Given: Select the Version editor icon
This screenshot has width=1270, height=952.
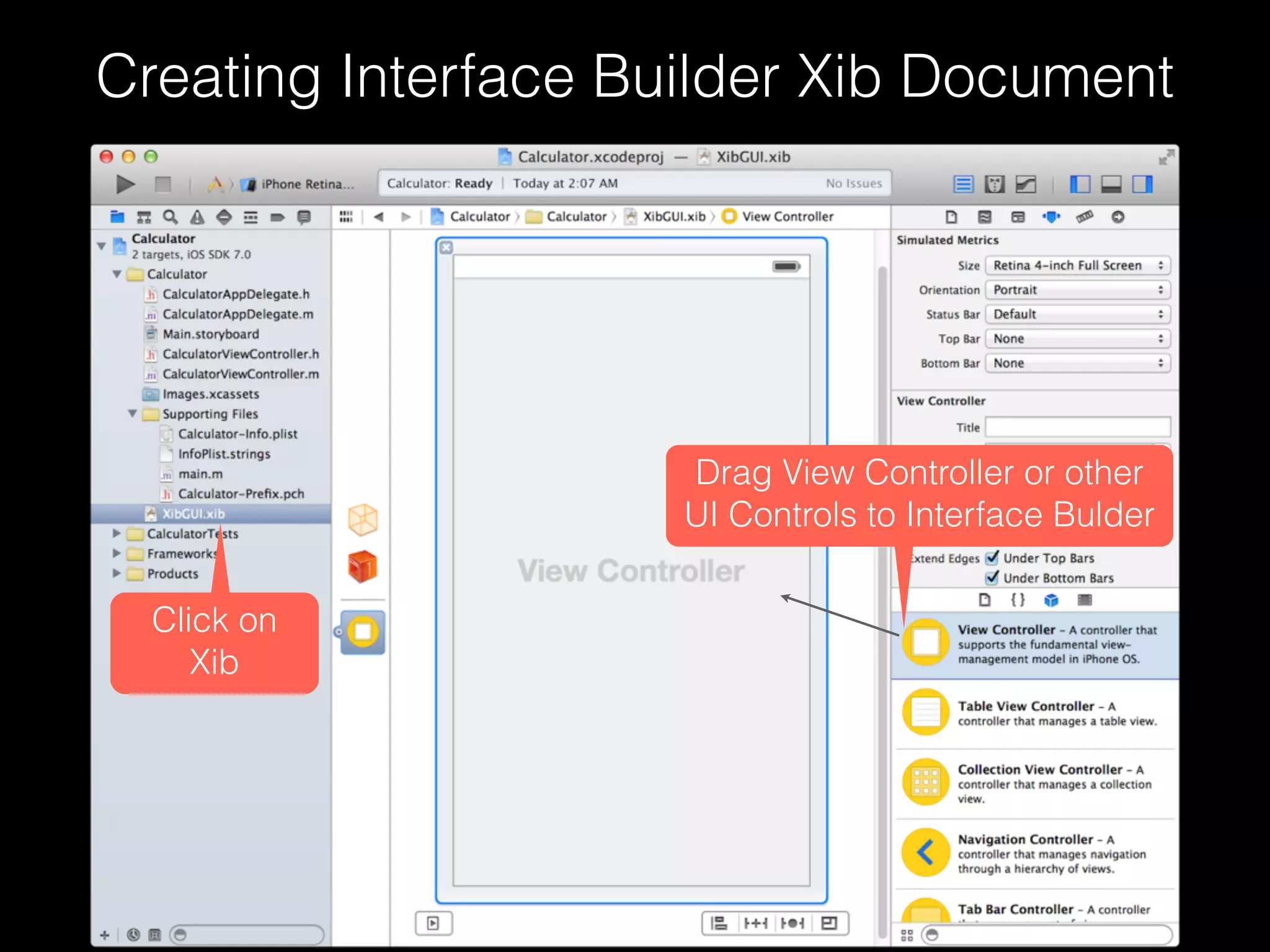Looking at the screenshot, I should (x=1026, y=184).
